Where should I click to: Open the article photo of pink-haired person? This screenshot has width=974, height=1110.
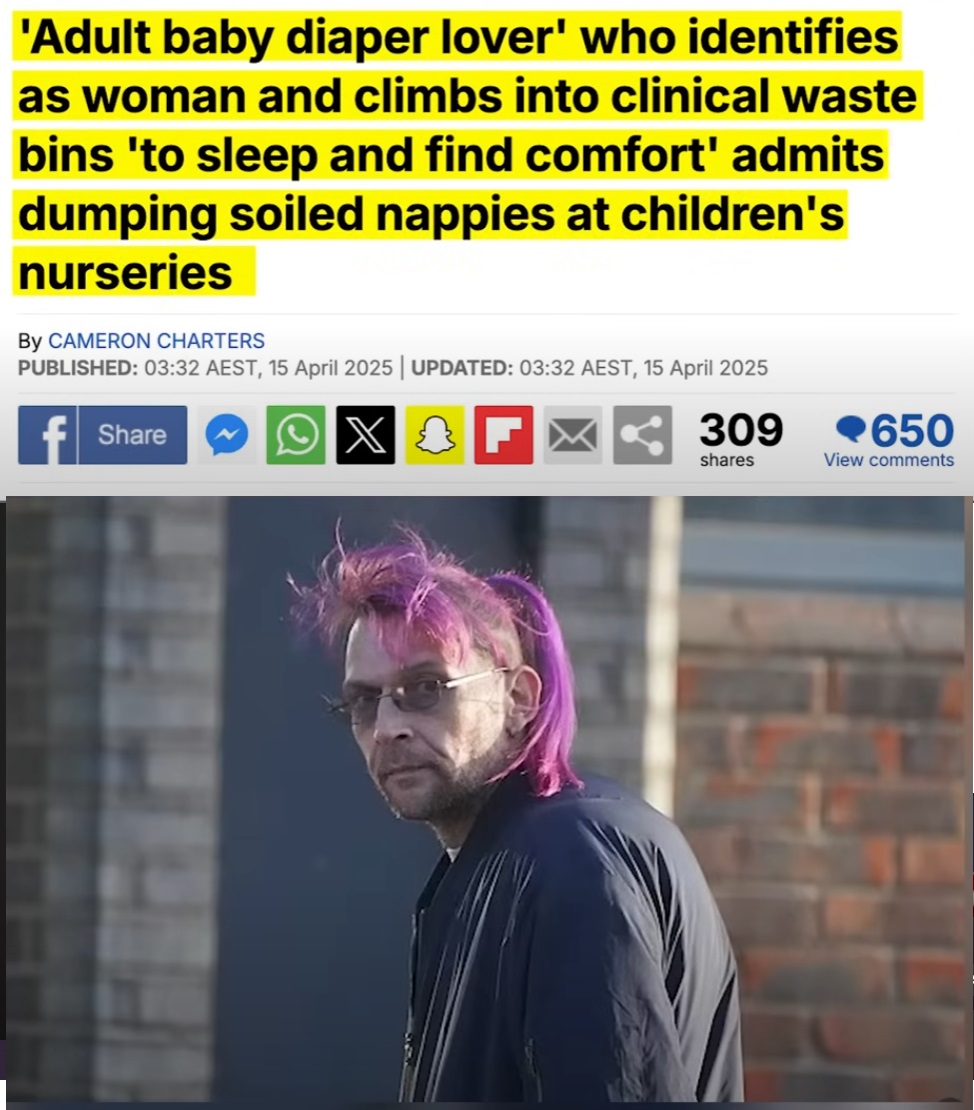point(487,799)
